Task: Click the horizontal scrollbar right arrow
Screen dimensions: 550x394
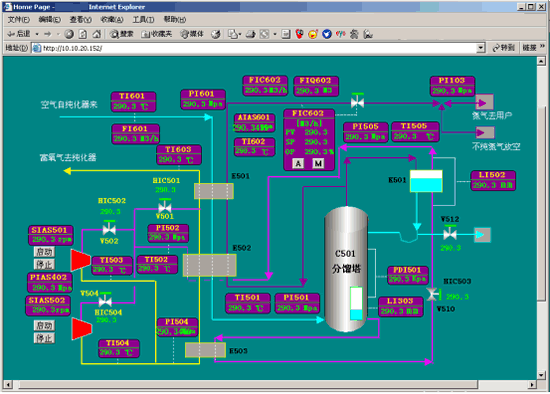Action: coord(532,385)
